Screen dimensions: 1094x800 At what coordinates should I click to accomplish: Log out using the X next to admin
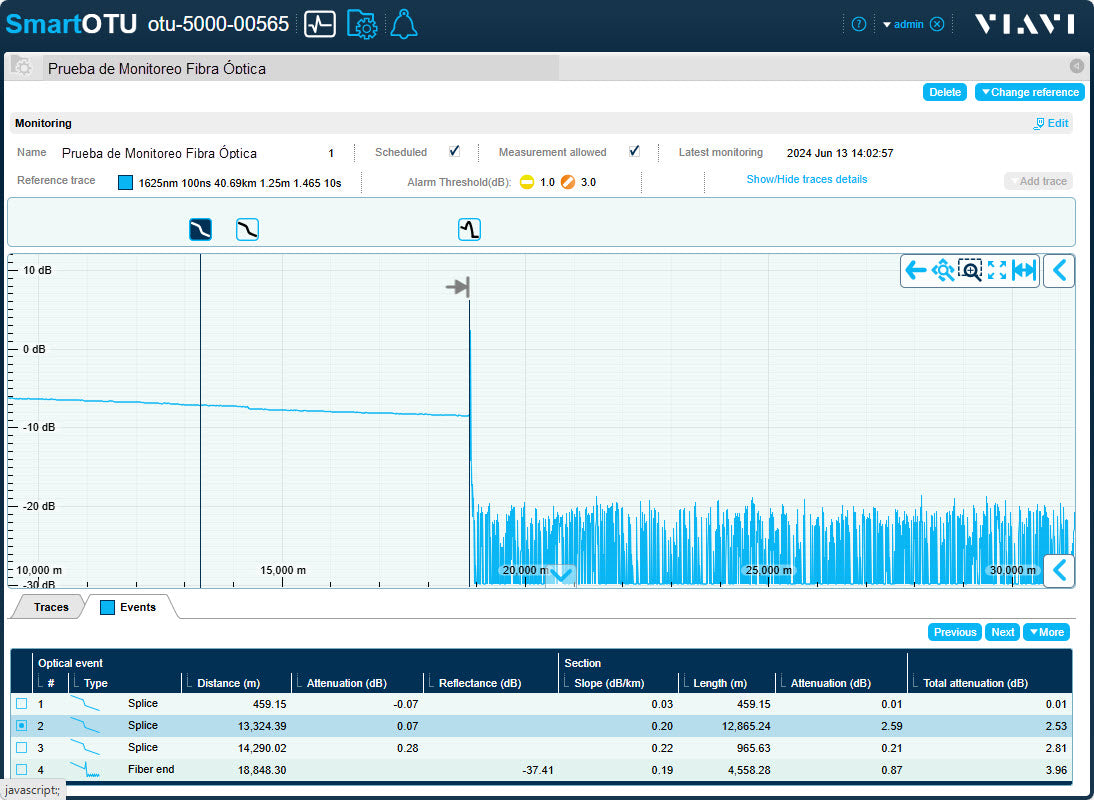[938, 24]
